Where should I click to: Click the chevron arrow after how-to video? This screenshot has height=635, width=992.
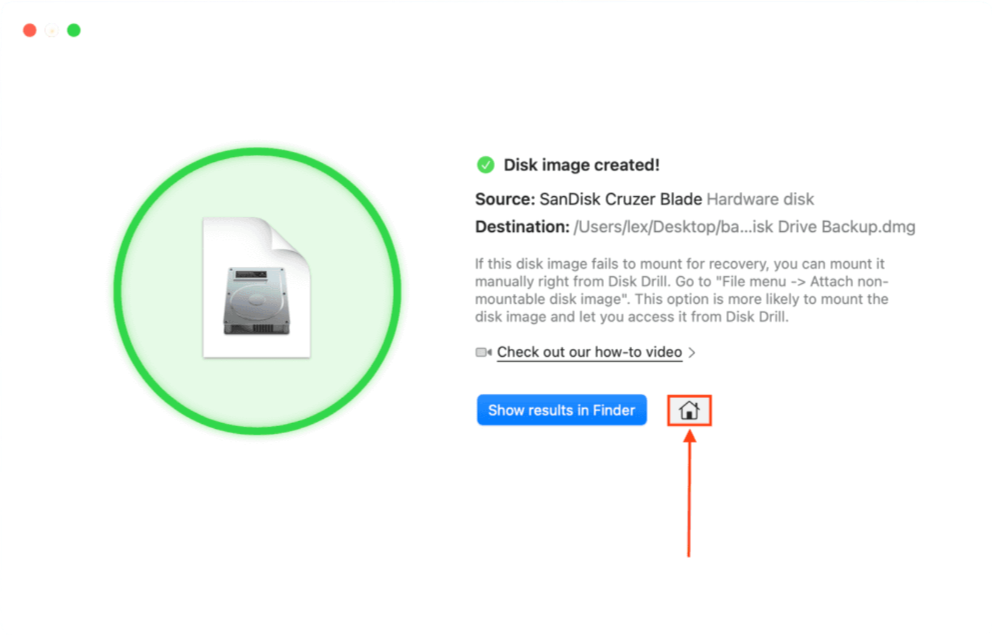[692, 352]
